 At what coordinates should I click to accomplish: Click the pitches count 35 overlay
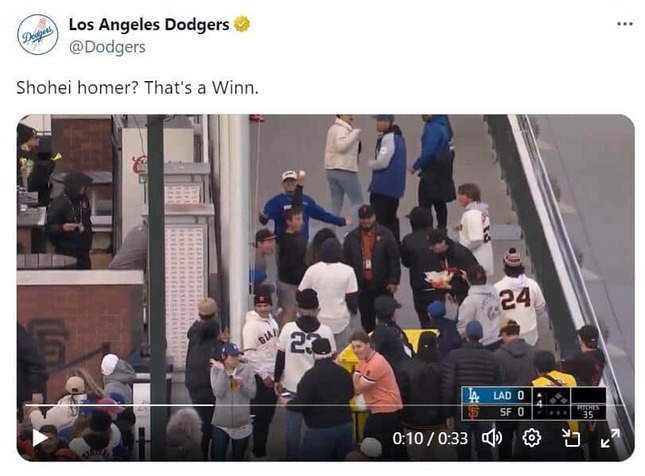[588, 412]
